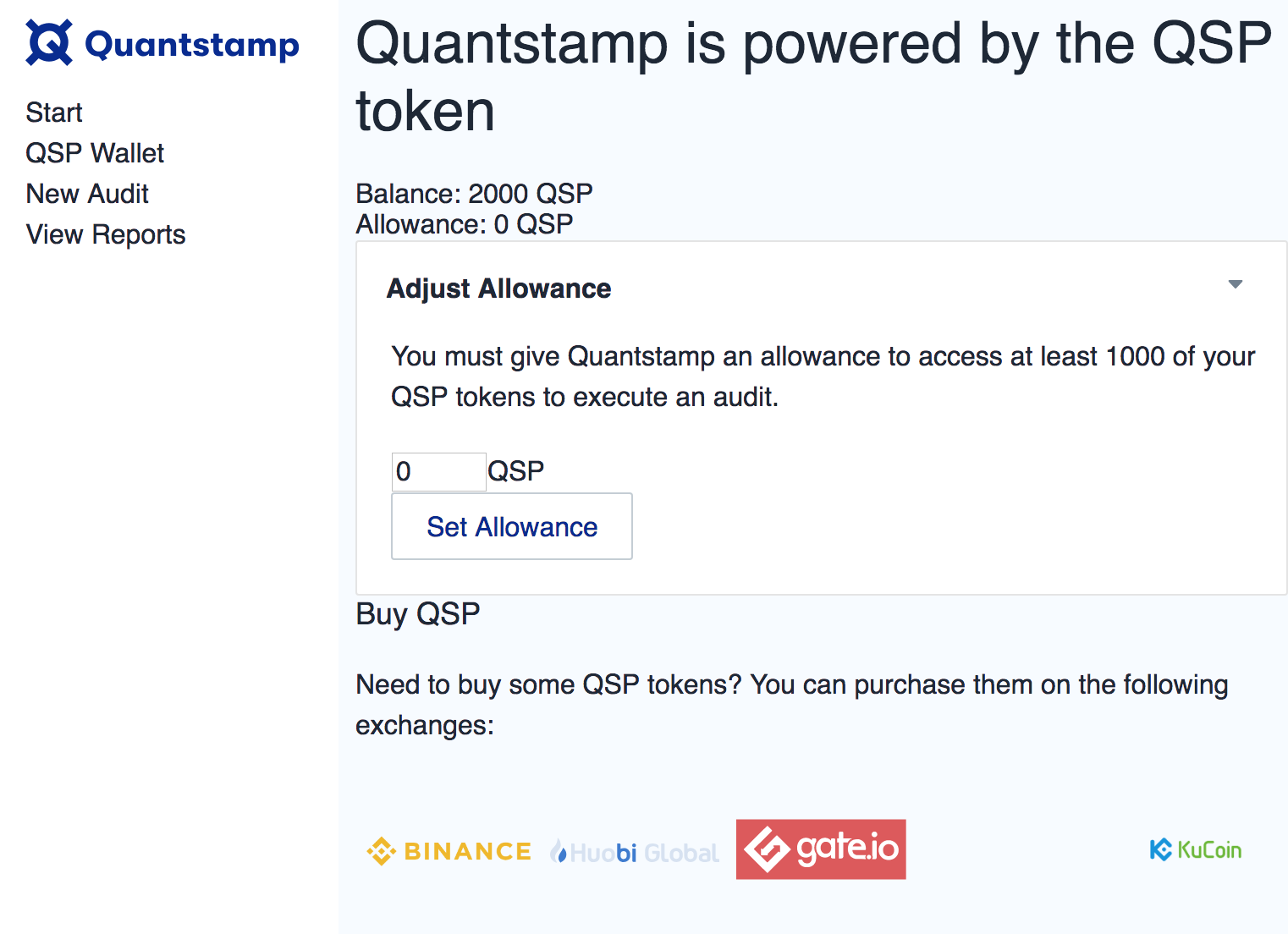The image size is (1288, 934).
Task: Click the allowance requirement description text
Action: 823,376
